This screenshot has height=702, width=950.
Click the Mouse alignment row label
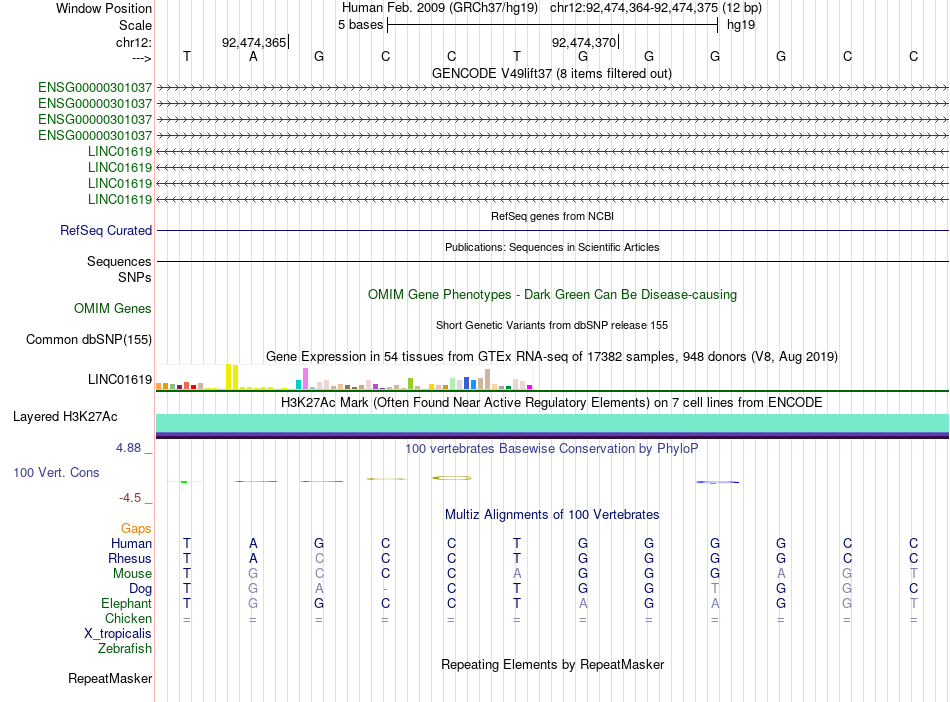(x=132, y=573)
